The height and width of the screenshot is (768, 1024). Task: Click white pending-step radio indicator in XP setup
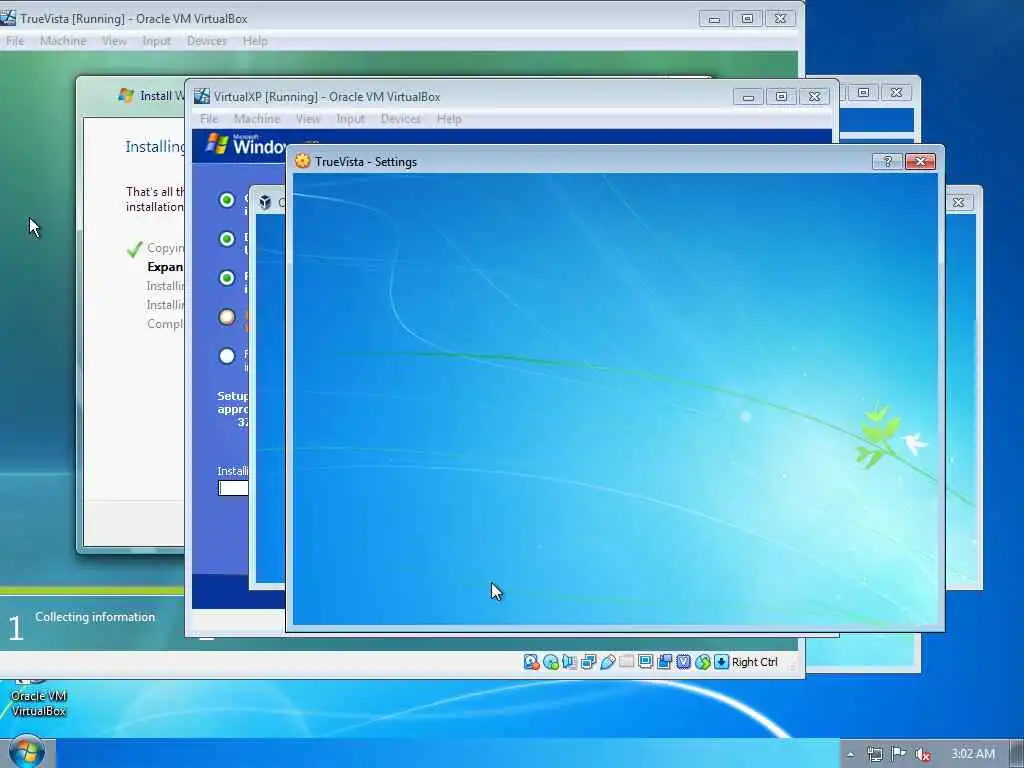pos(227,356)
